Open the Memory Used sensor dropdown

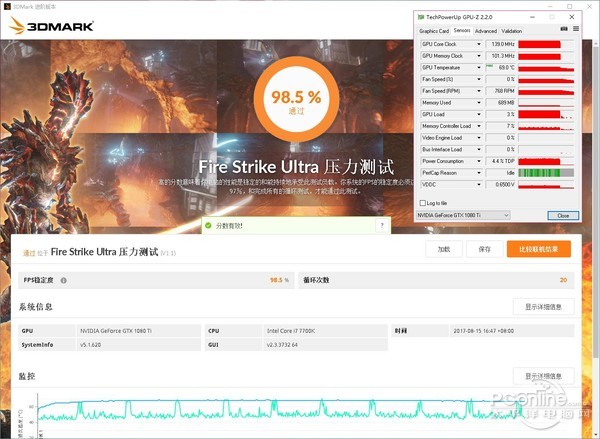tap(478, 103)
